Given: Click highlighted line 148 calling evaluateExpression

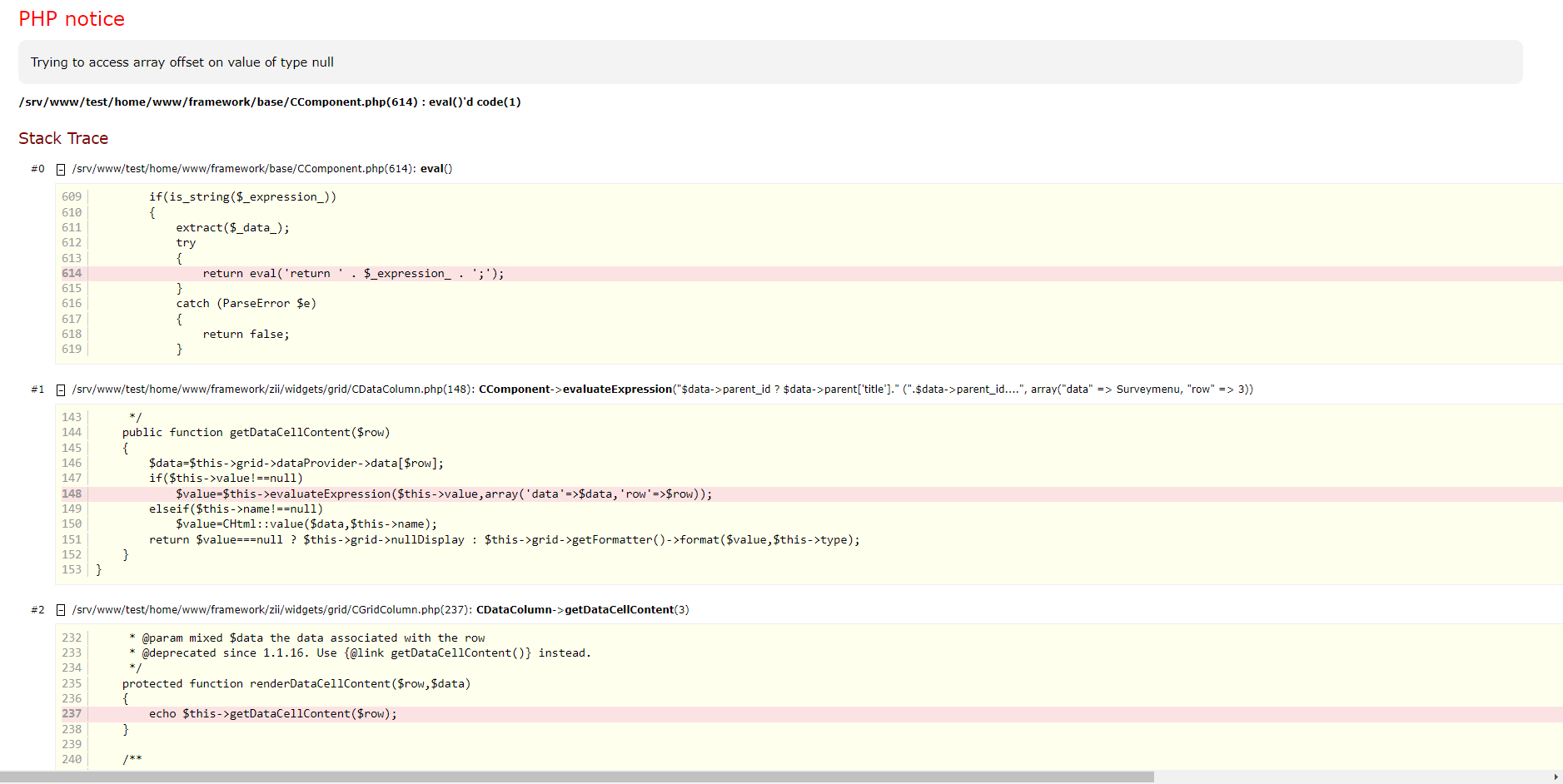Looking at the screenshot, I should 443,494.
